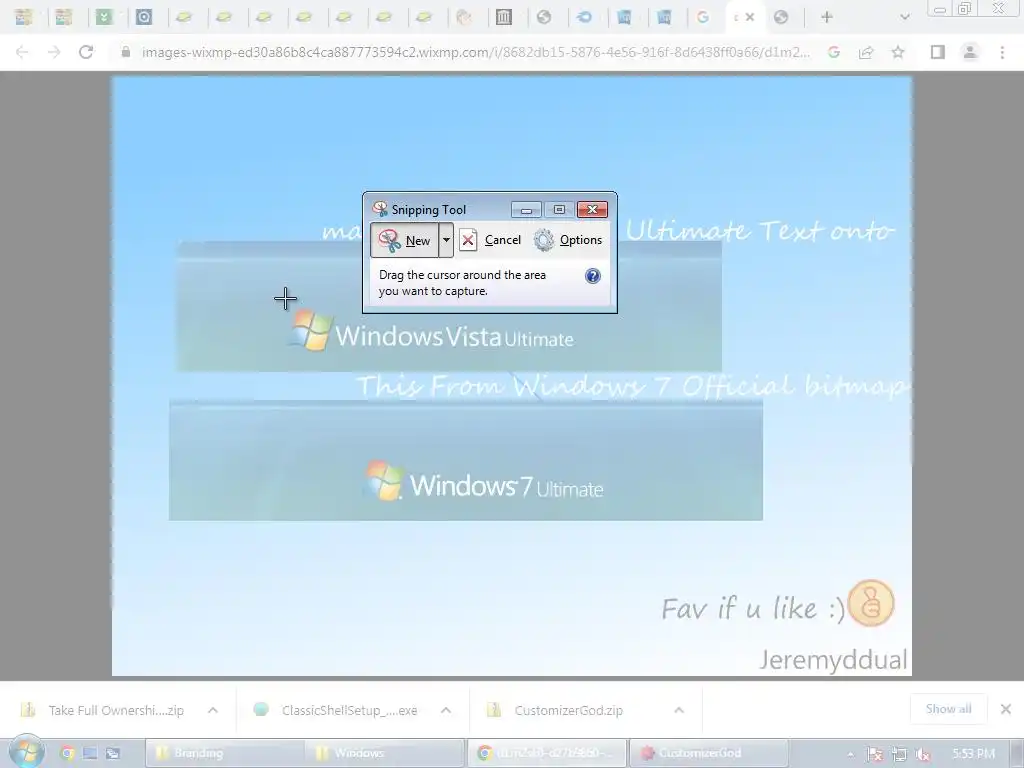The height and width of the screenshot is (768, 1024).
Task: Start a New snip in Snipping Tool
Action: (x=405, y=240)
